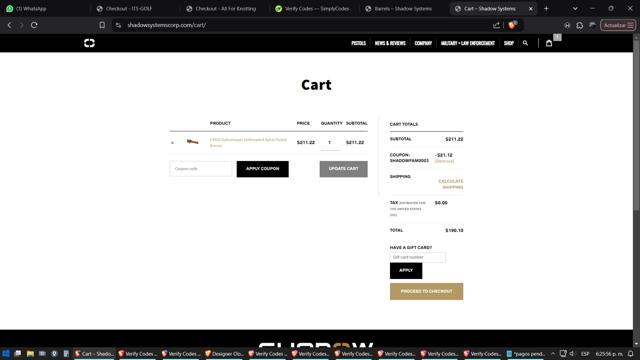
Task: Click the Coupon code input field
Action: (201, 169)
